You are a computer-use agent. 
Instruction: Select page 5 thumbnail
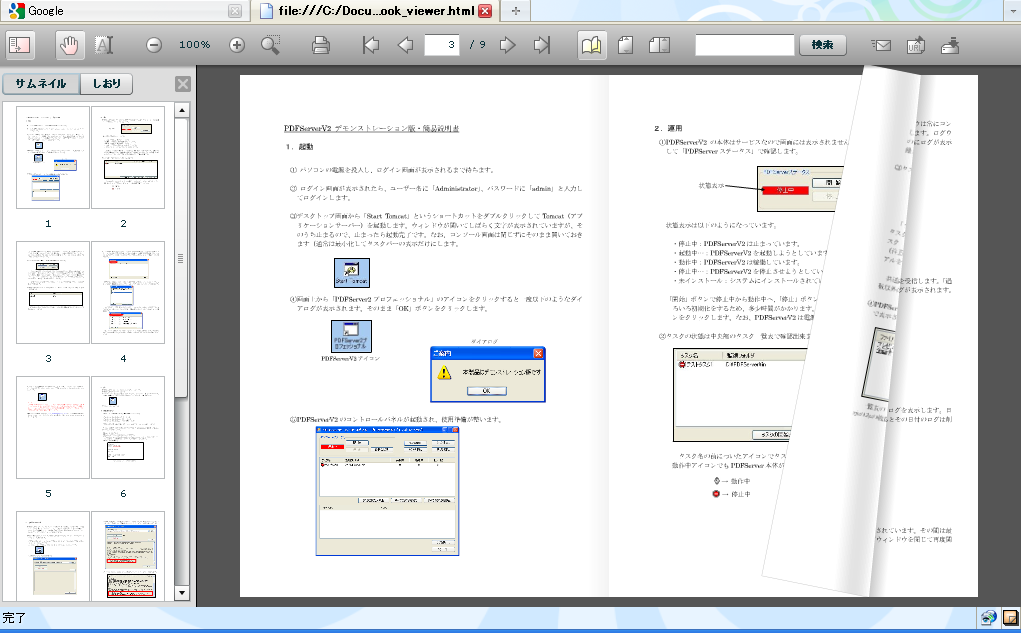pyautogui.click(x=53, y=428)
